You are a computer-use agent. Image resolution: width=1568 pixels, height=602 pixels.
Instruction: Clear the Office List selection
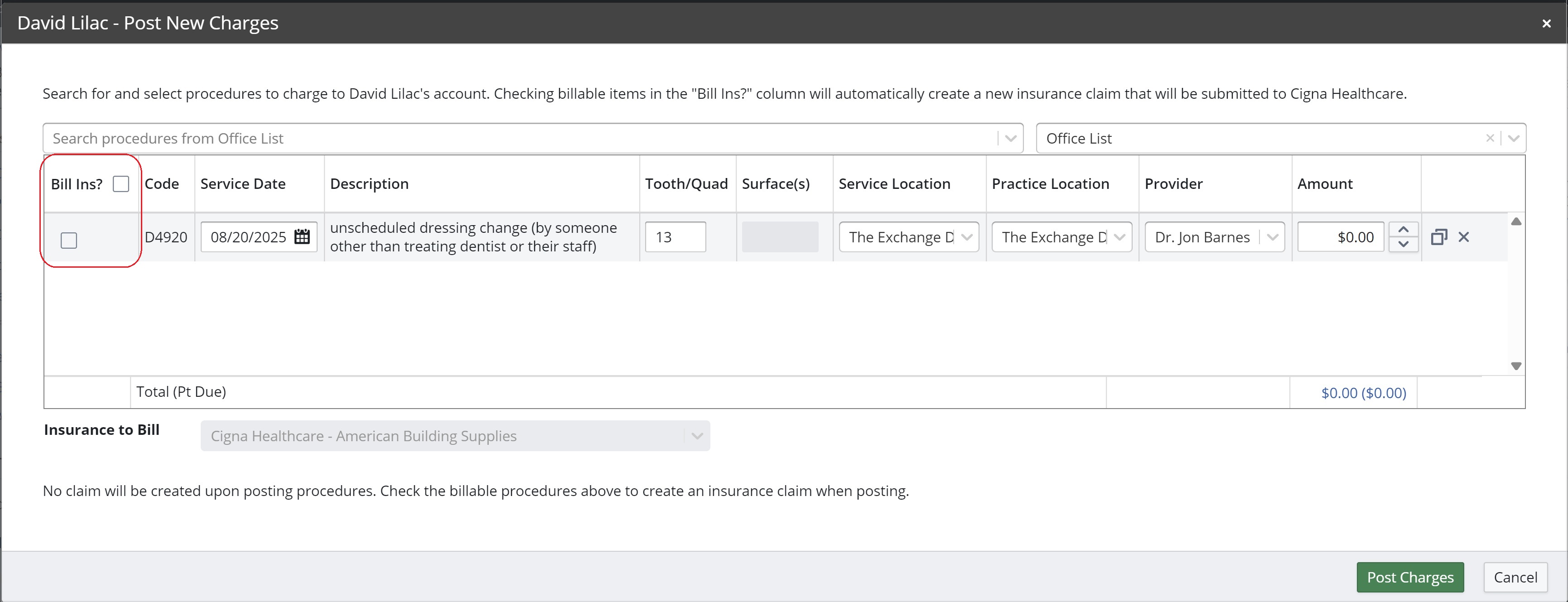1490,138
